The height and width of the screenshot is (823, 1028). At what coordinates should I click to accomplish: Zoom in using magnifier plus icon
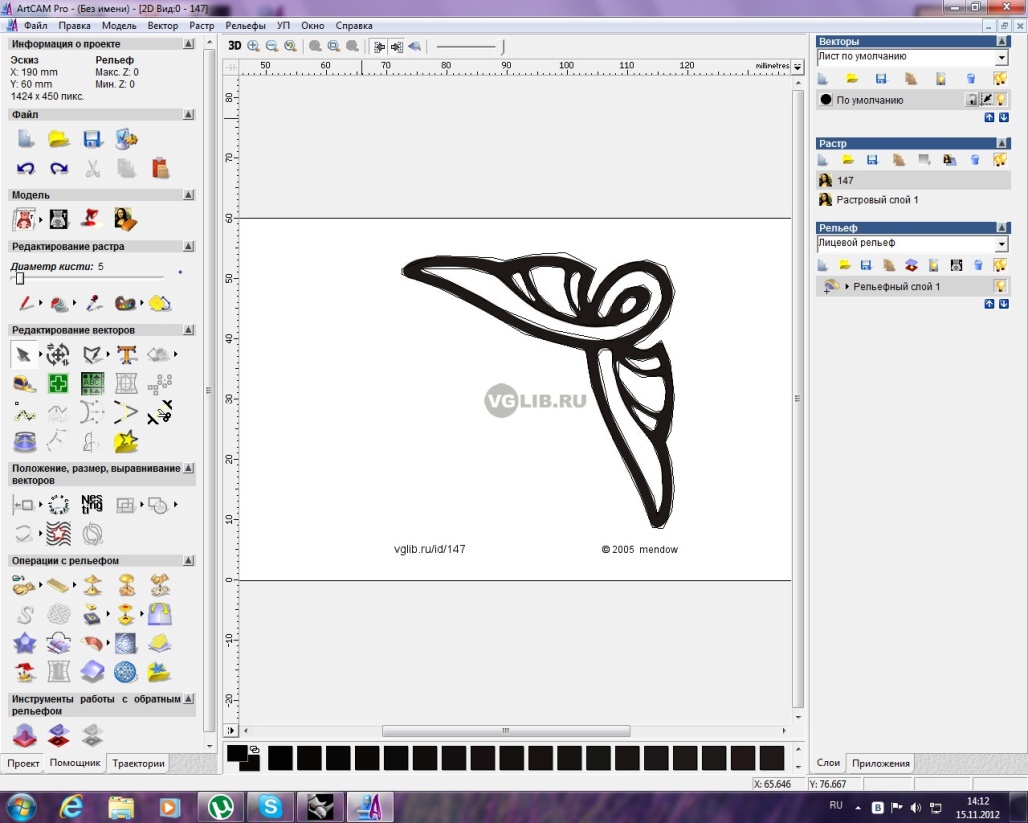coord(254,46)
